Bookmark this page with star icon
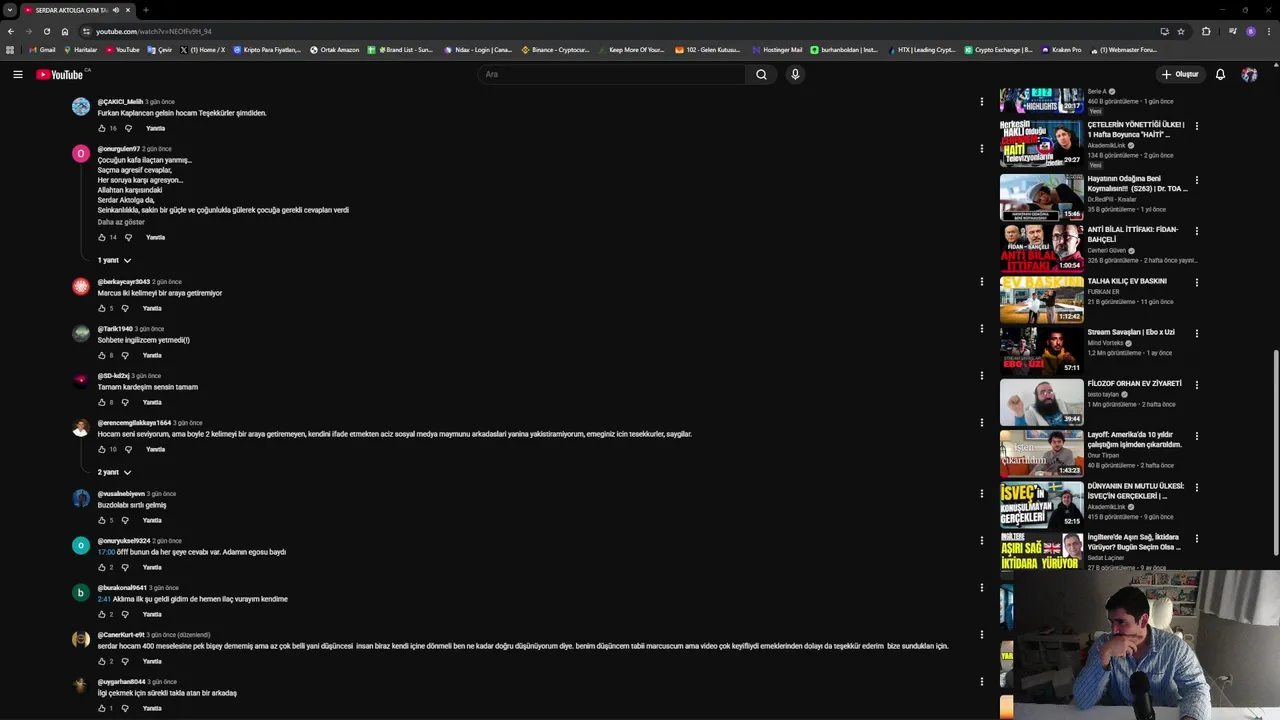1280x720 pixels. click(1181, 31)
